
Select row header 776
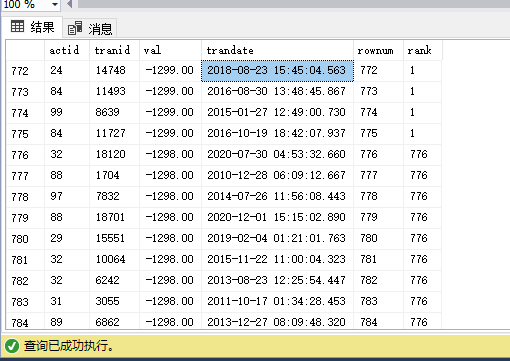[x=25, y=155]
